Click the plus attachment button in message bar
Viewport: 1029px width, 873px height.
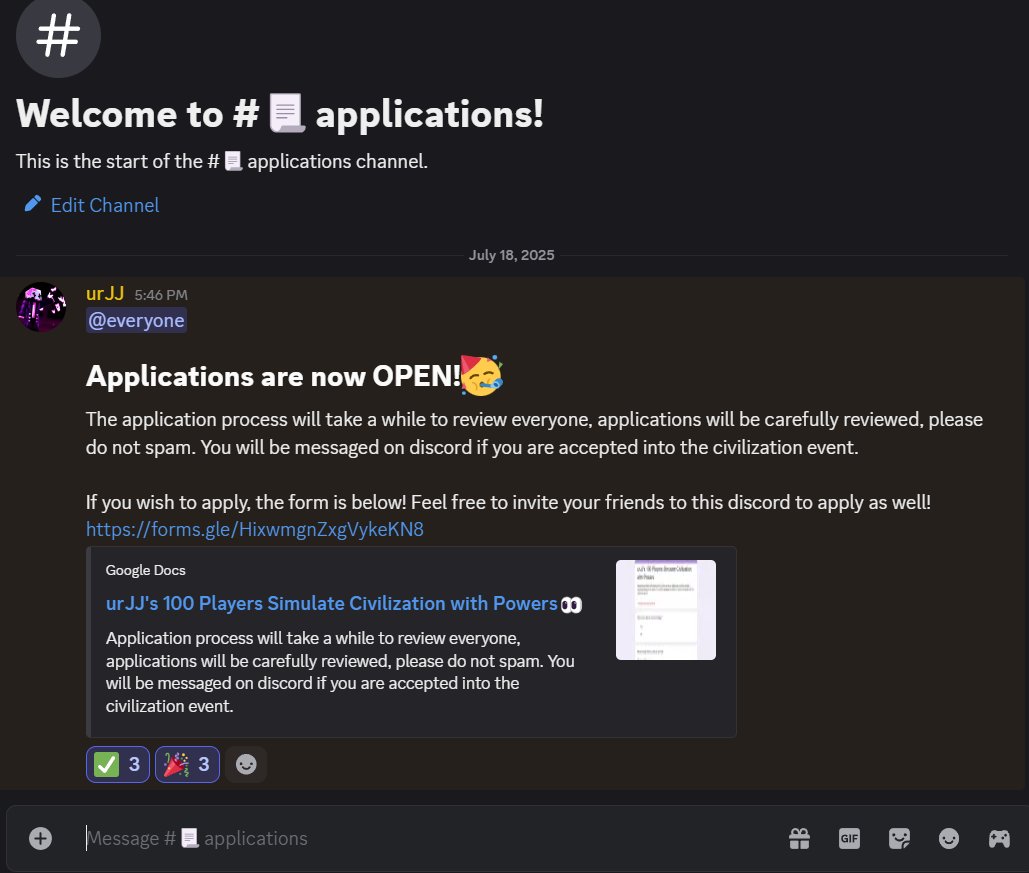(41, 838)
